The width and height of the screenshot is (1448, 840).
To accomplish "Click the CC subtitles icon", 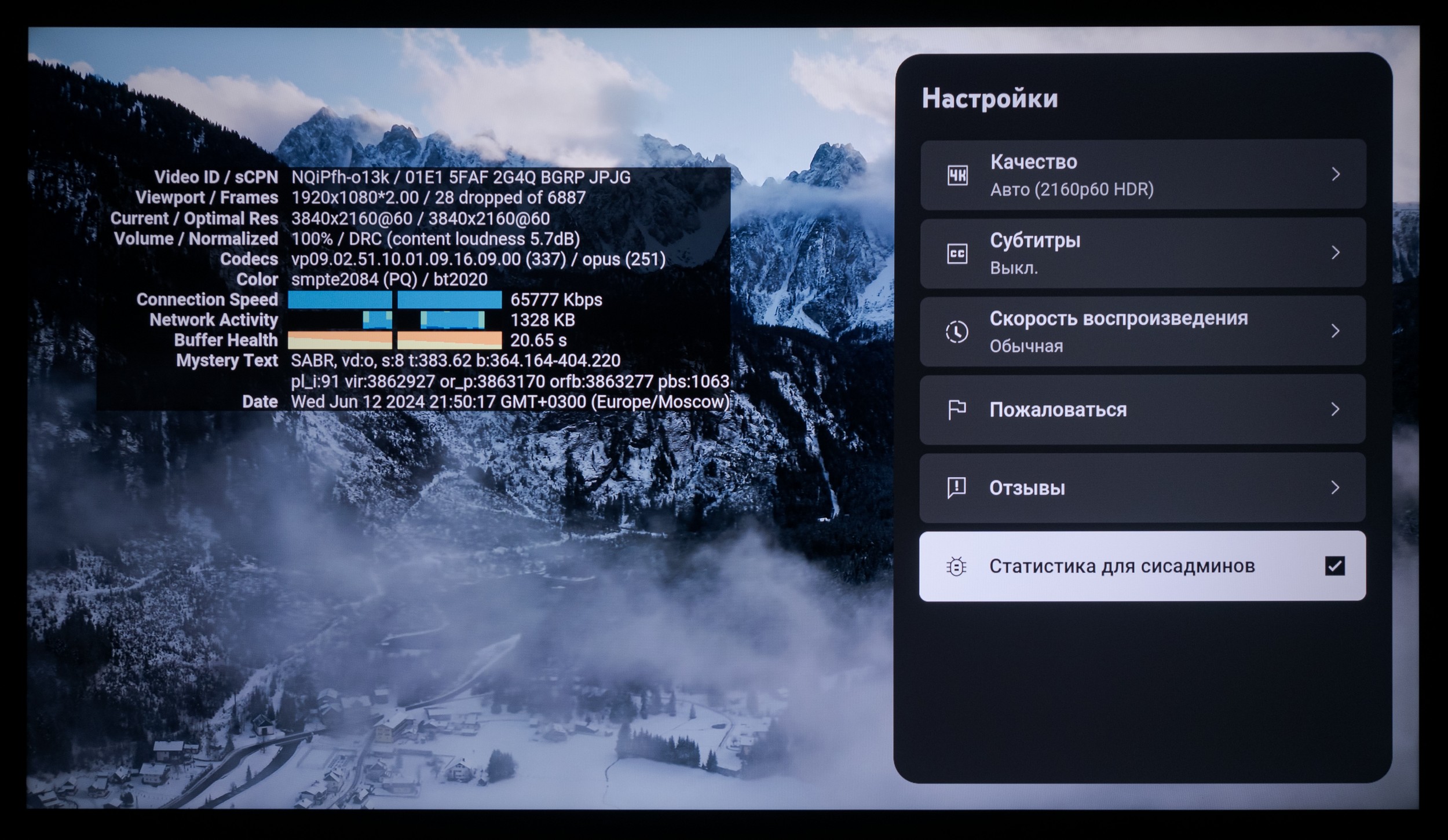I will 957,254.
